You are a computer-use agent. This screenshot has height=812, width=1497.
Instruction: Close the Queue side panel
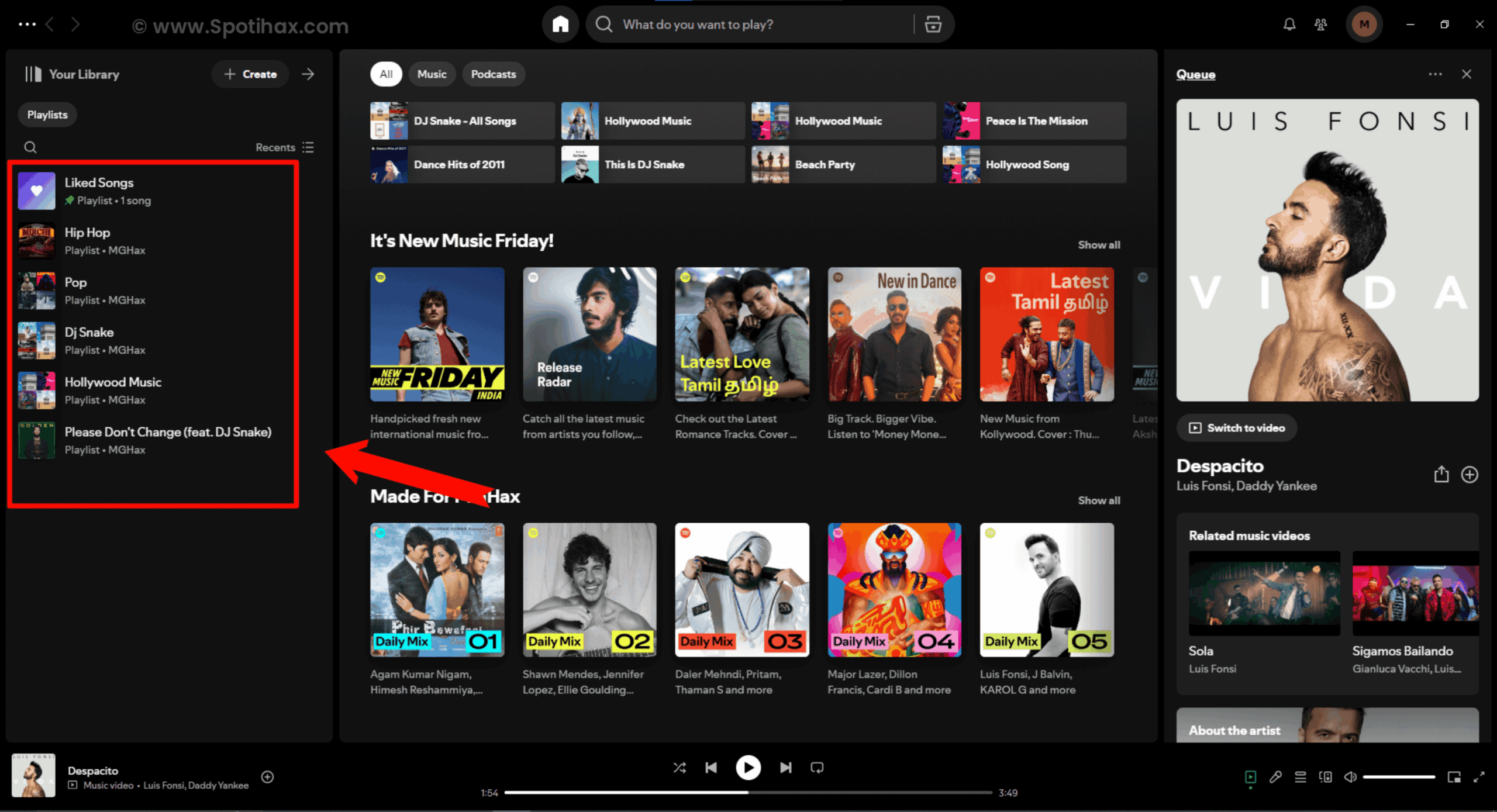1466,74
